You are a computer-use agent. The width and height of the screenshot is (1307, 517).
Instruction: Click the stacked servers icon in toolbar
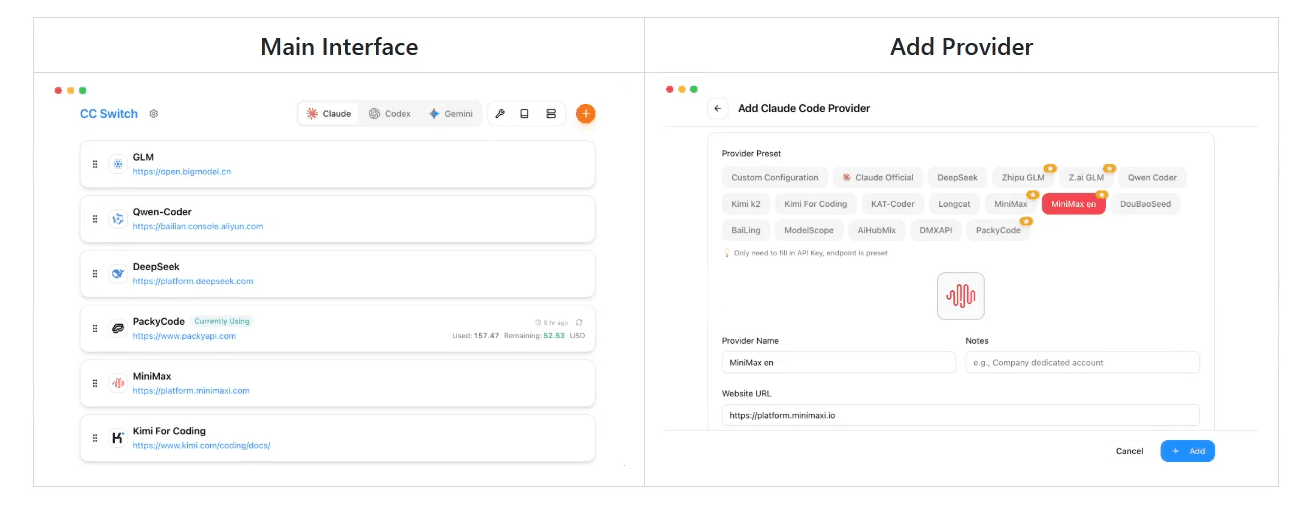(x=551, y=114)
